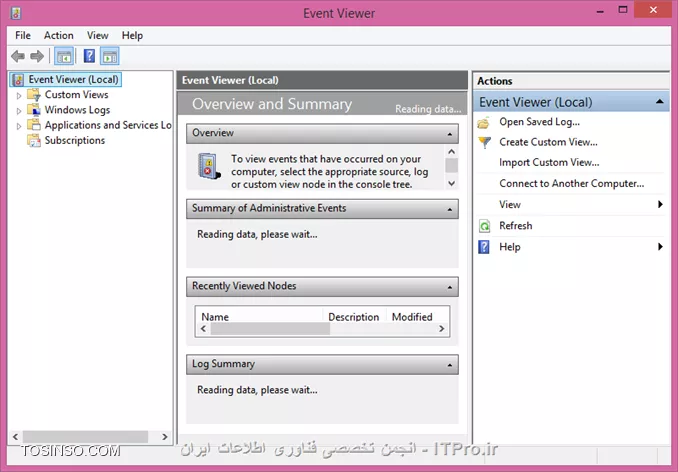This screenshot has width=678, height=472.
Task: Click the Windows Logs folder icon
Action: tap(34, 110)
